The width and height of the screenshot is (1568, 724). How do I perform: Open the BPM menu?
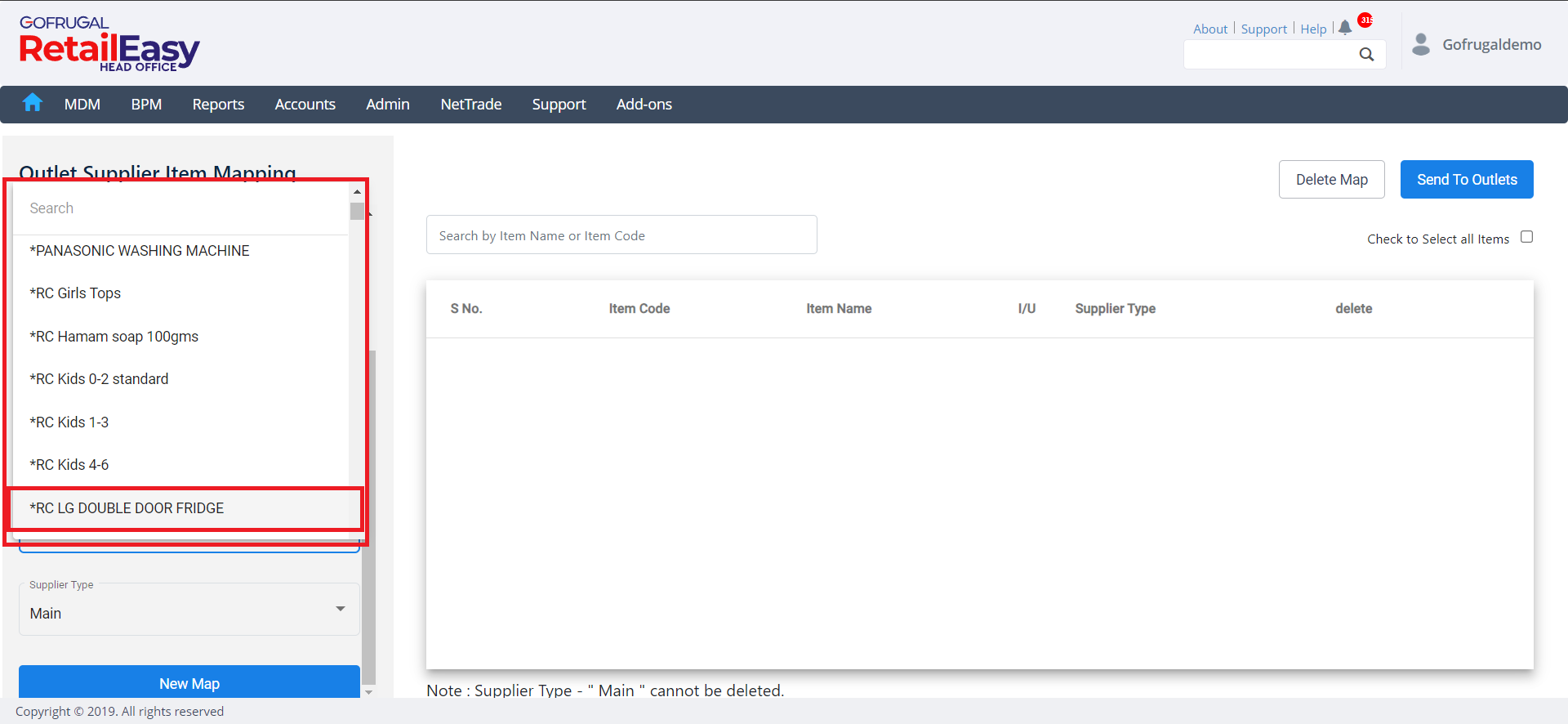[x=146, y=105]
